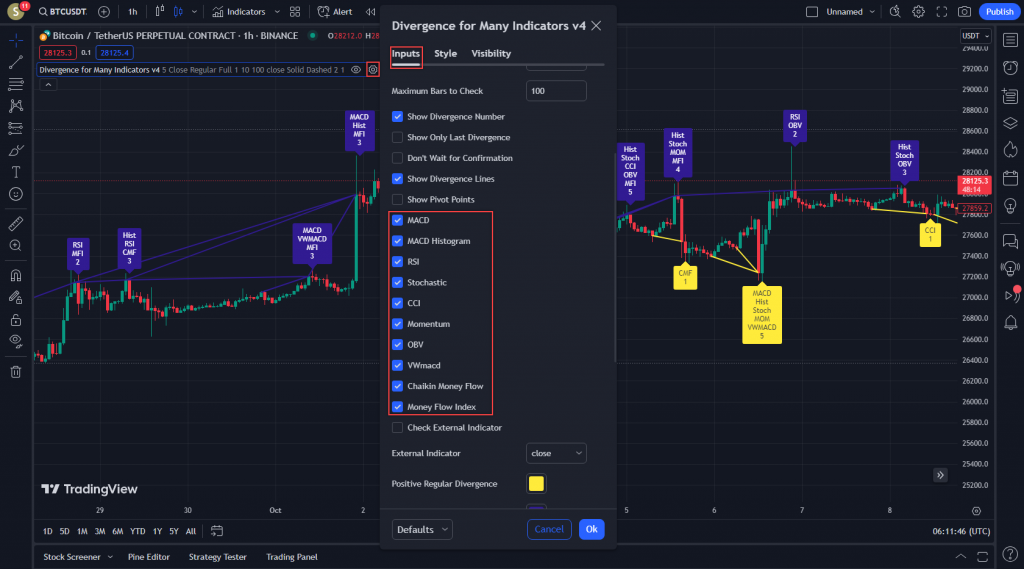Toggle Show Divergence Number checkbox
This screenshot has height=569, width=1024.
[397, 116]
